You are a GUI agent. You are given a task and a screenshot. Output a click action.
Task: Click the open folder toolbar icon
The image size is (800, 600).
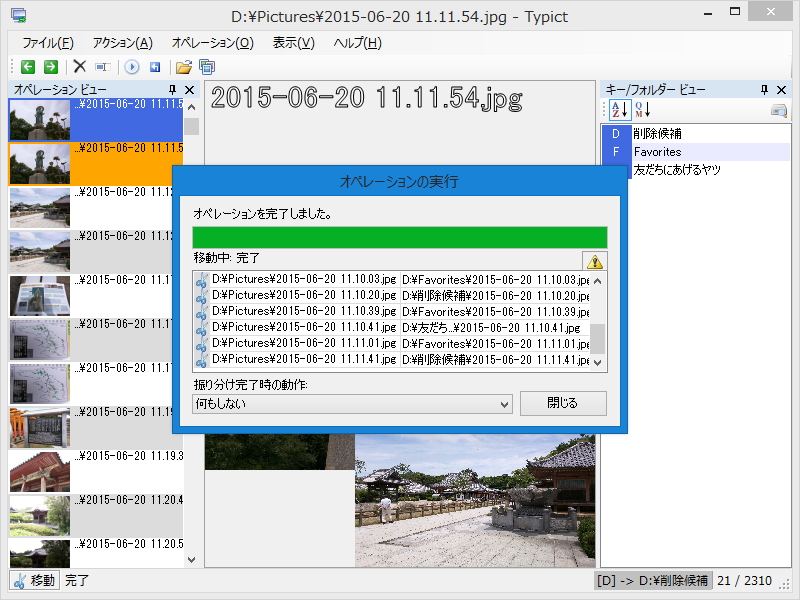[x=184, y=67]
